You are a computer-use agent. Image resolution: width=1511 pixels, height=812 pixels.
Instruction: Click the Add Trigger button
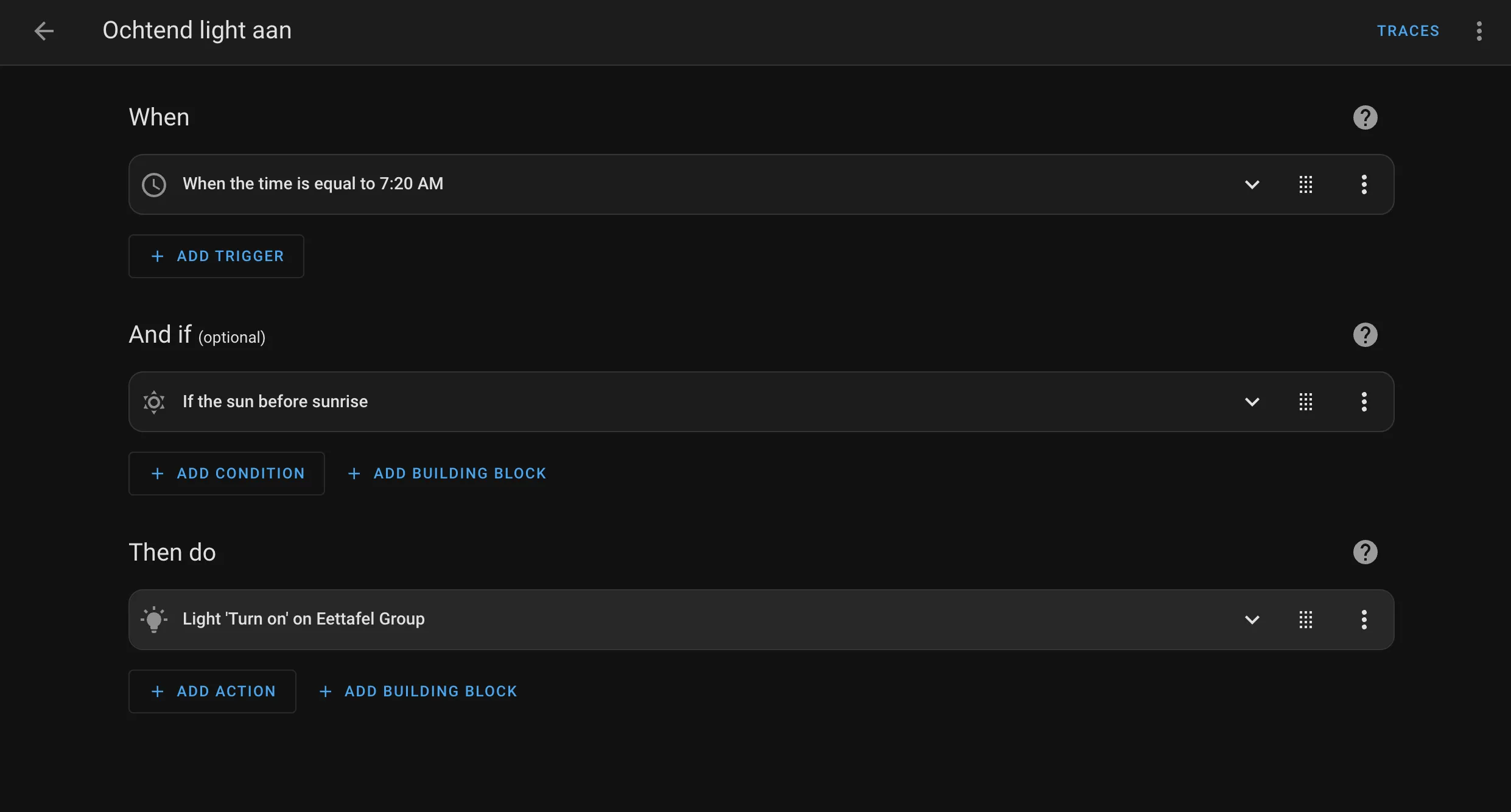(216, 256)
